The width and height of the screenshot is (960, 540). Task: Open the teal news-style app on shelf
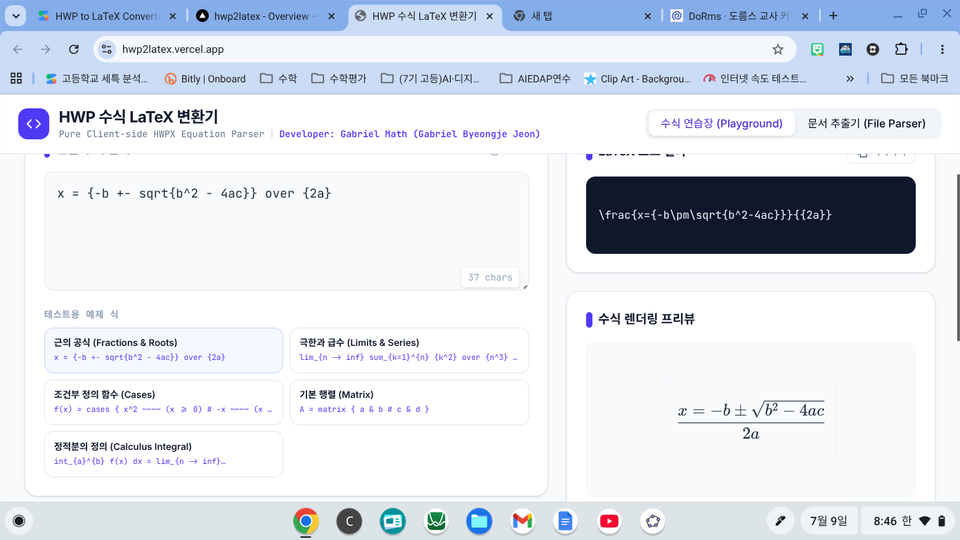(392, 521)
